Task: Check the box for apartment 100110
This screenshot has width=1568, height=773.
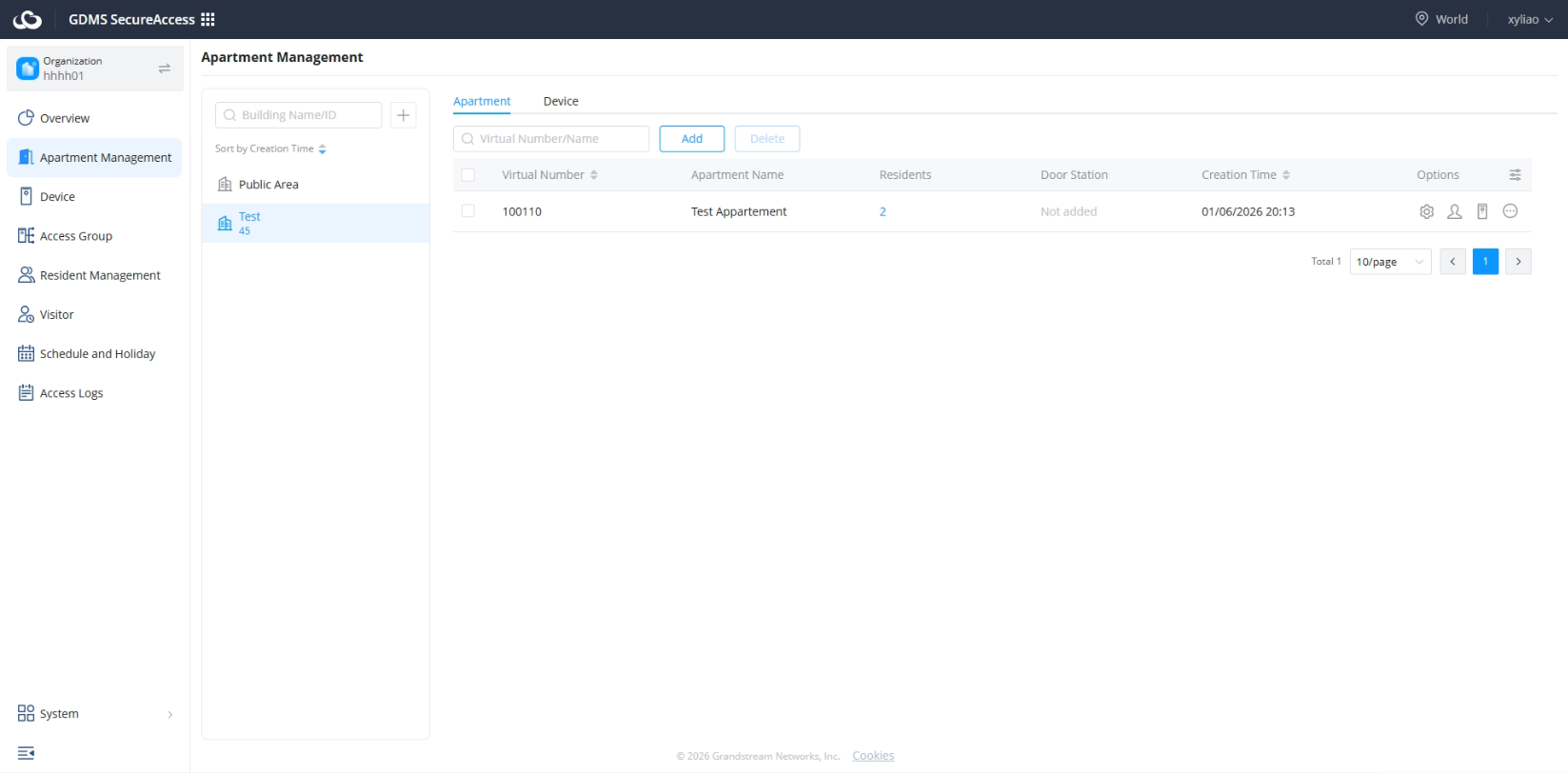Action: (467, 211)
